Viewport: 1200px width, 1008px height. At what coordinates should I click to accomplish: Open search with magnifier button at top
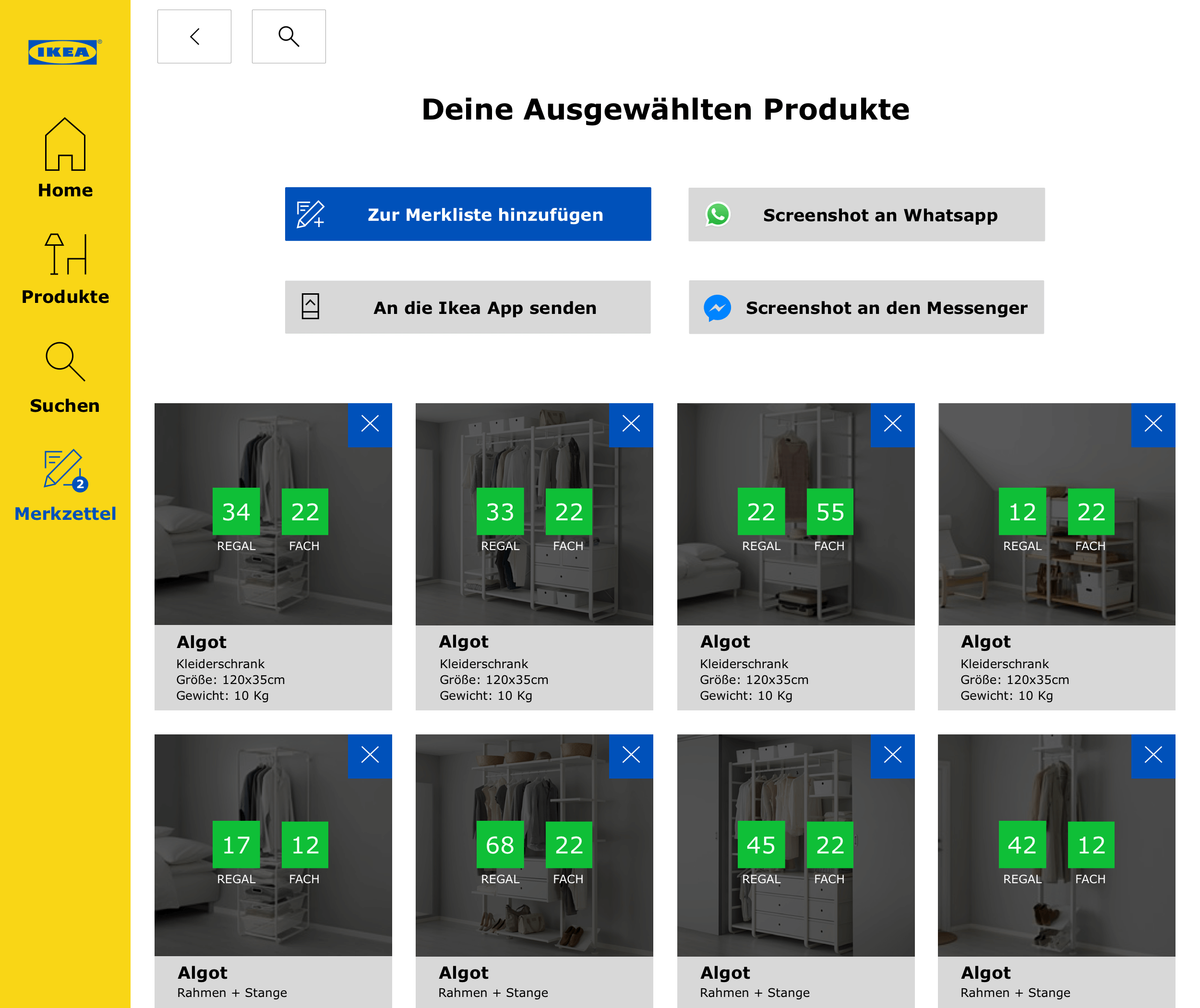(x=288, y=36)
